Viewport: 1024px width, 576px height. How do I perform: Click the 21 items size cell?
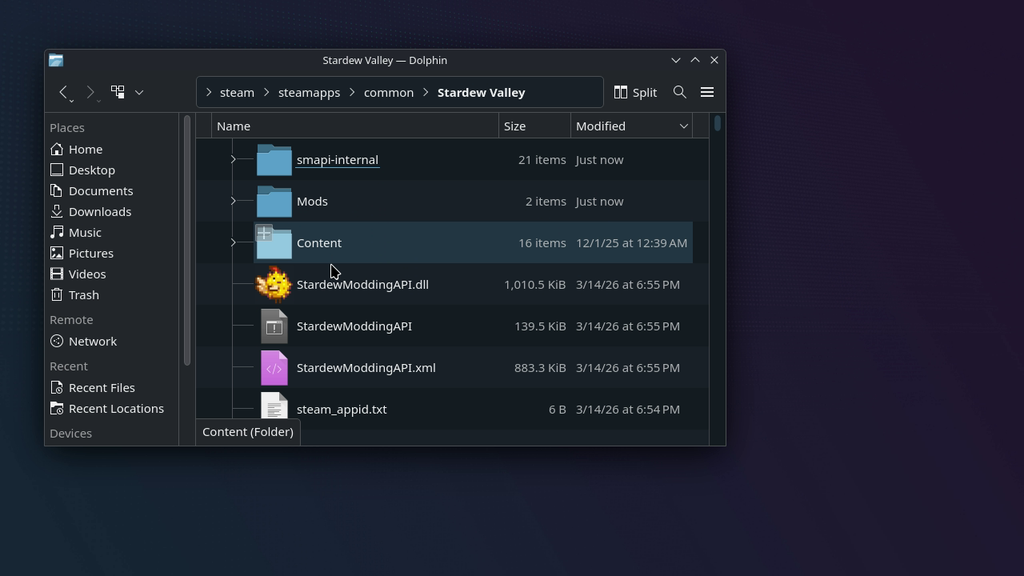click(x=542, y=159)
